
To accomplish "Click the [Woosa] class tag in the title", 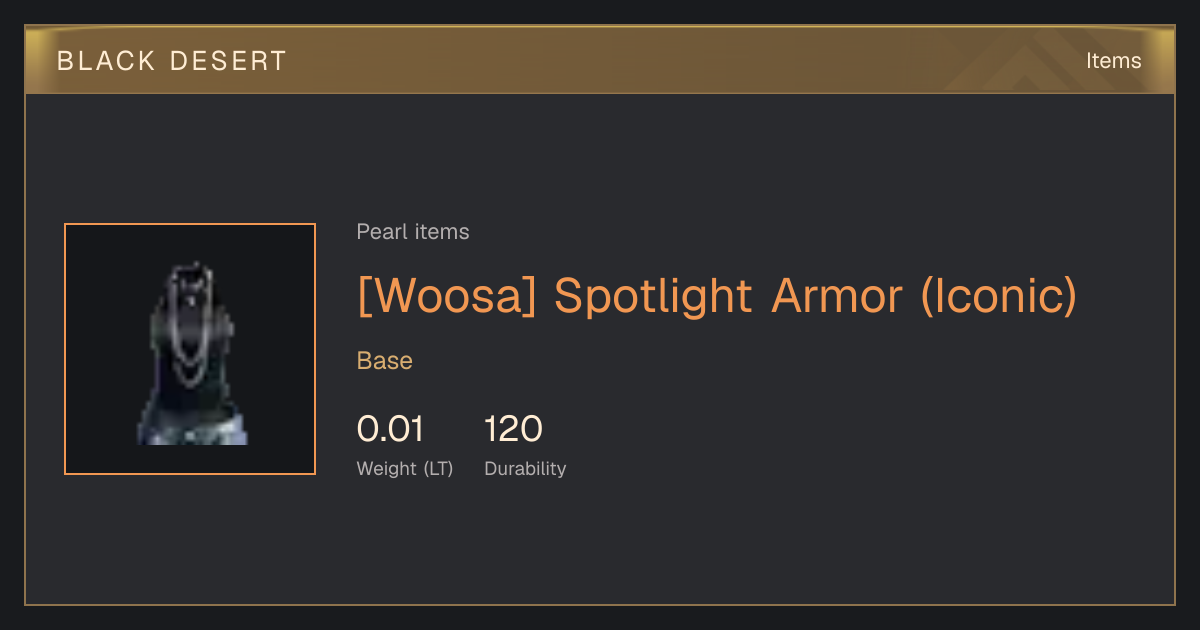I will point(447,295).
